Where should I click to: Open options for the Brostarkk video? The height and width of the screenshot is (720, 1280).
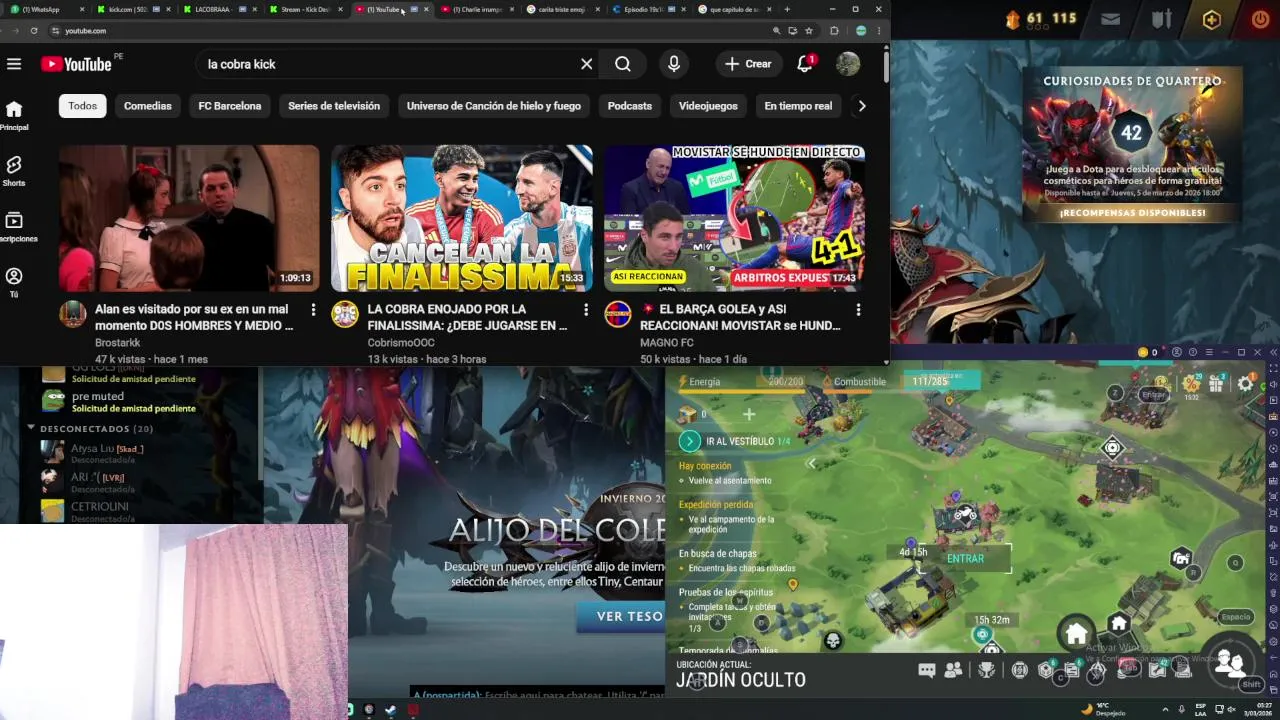(x=313, y=310)
